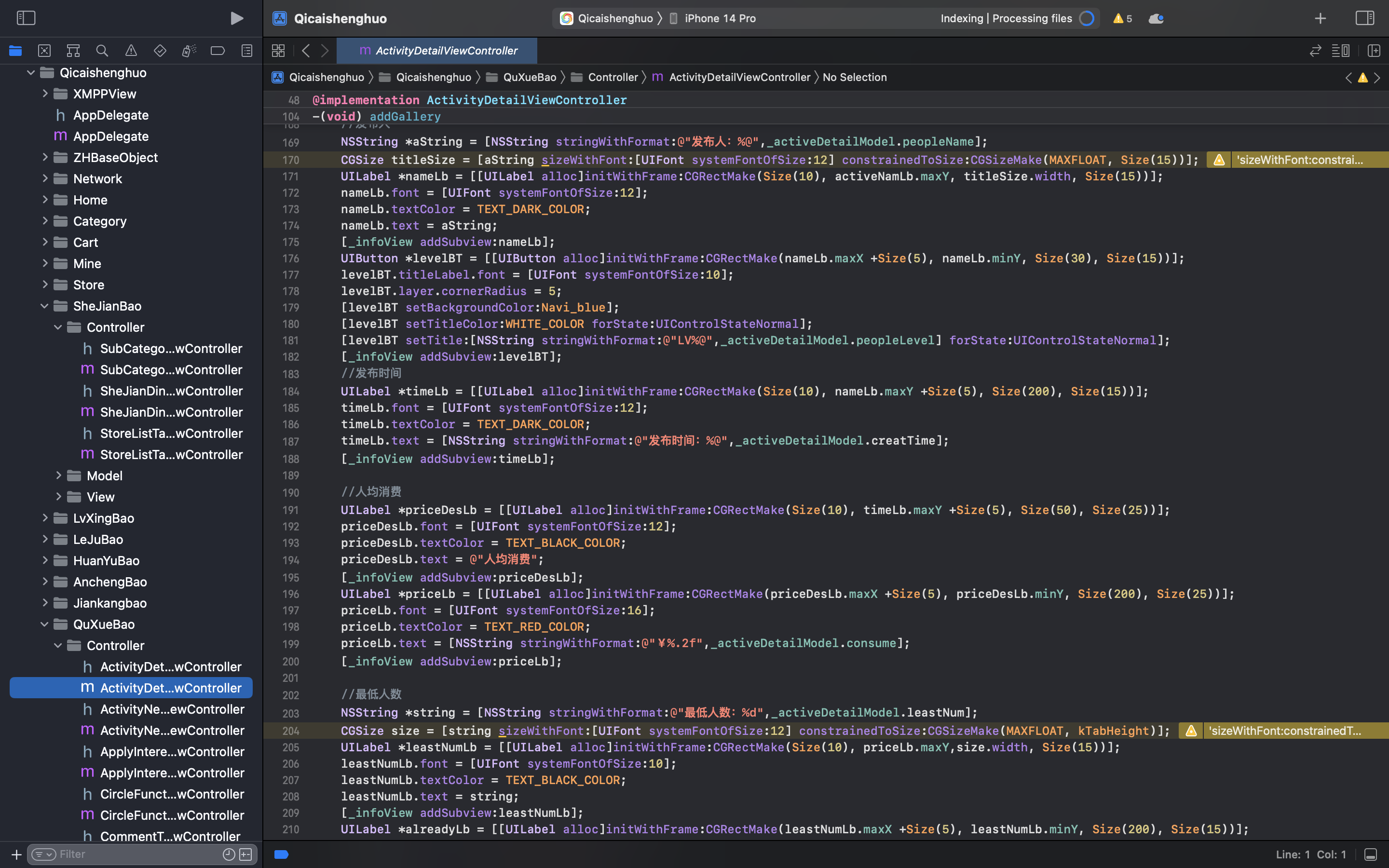Open the Qicaishenghuo scheme selector
Viewport: 1389px width, 868px height.
(607, 18)
